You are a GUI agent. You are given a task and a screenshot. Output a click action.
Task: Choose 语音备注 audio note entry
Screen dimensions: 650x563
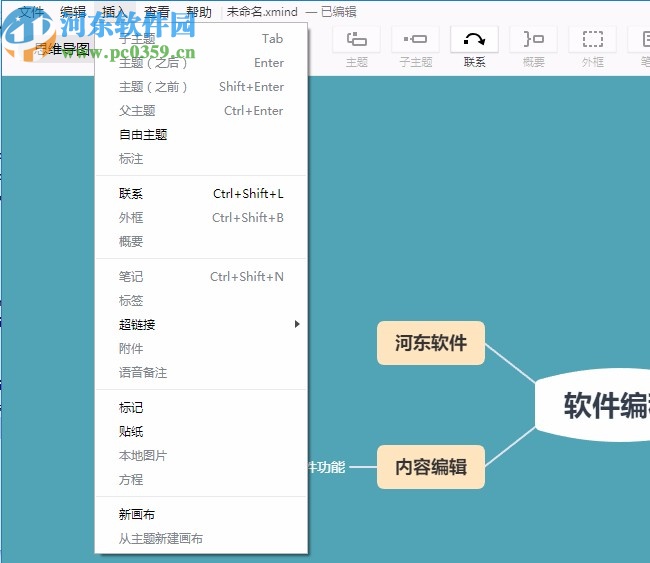pos(201,373)
